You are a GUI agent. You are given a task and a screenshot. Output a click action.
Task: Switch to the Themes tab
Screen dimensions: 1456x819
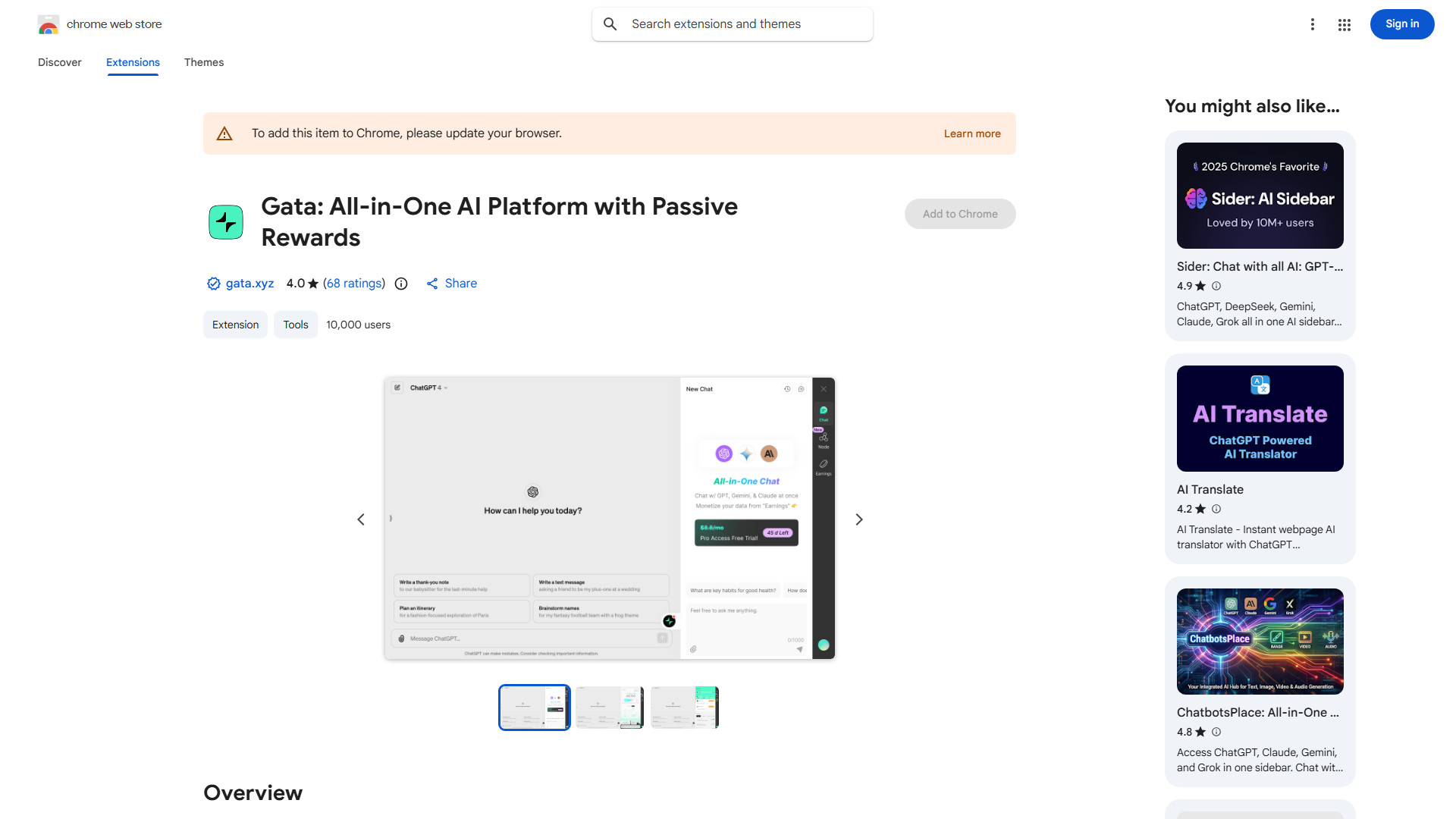click(203, 62)
